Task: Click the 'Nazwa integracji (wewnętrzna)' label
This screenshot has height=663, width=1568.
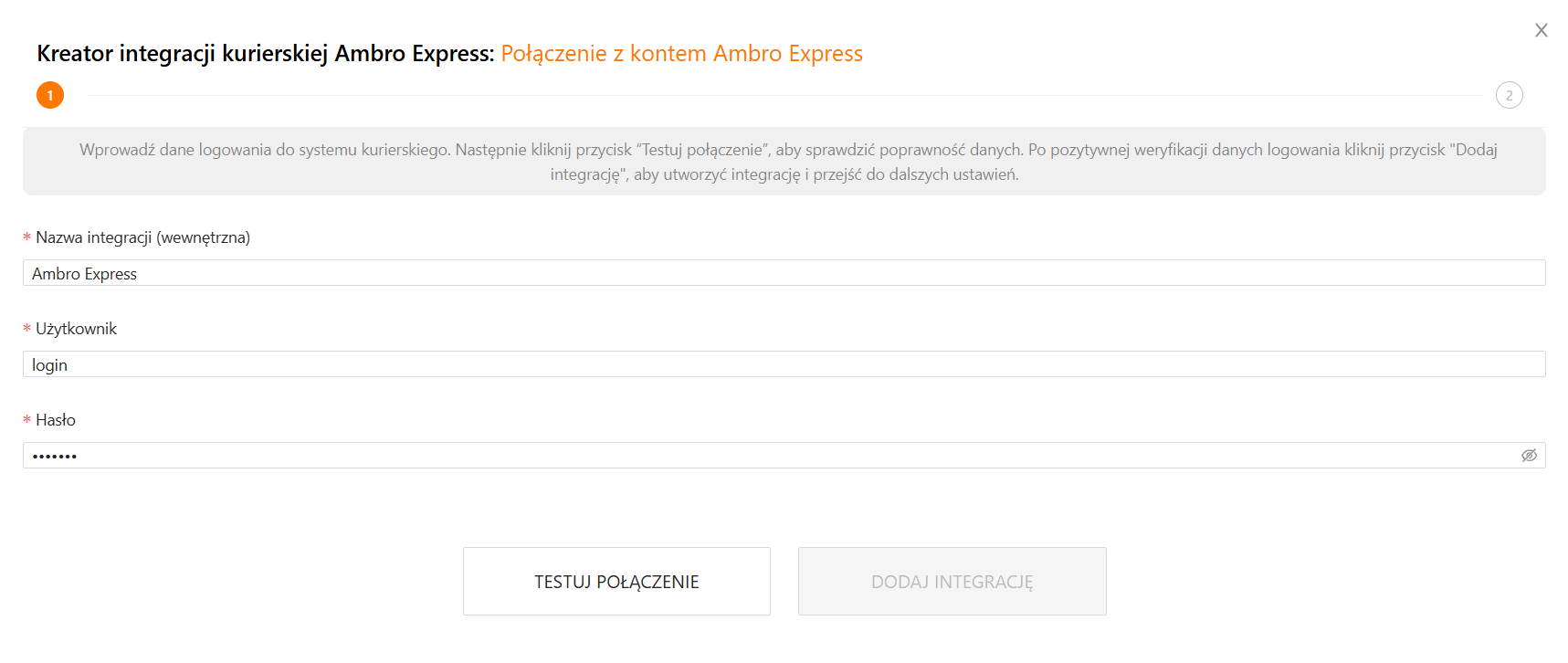Action: tap(142, 237)
